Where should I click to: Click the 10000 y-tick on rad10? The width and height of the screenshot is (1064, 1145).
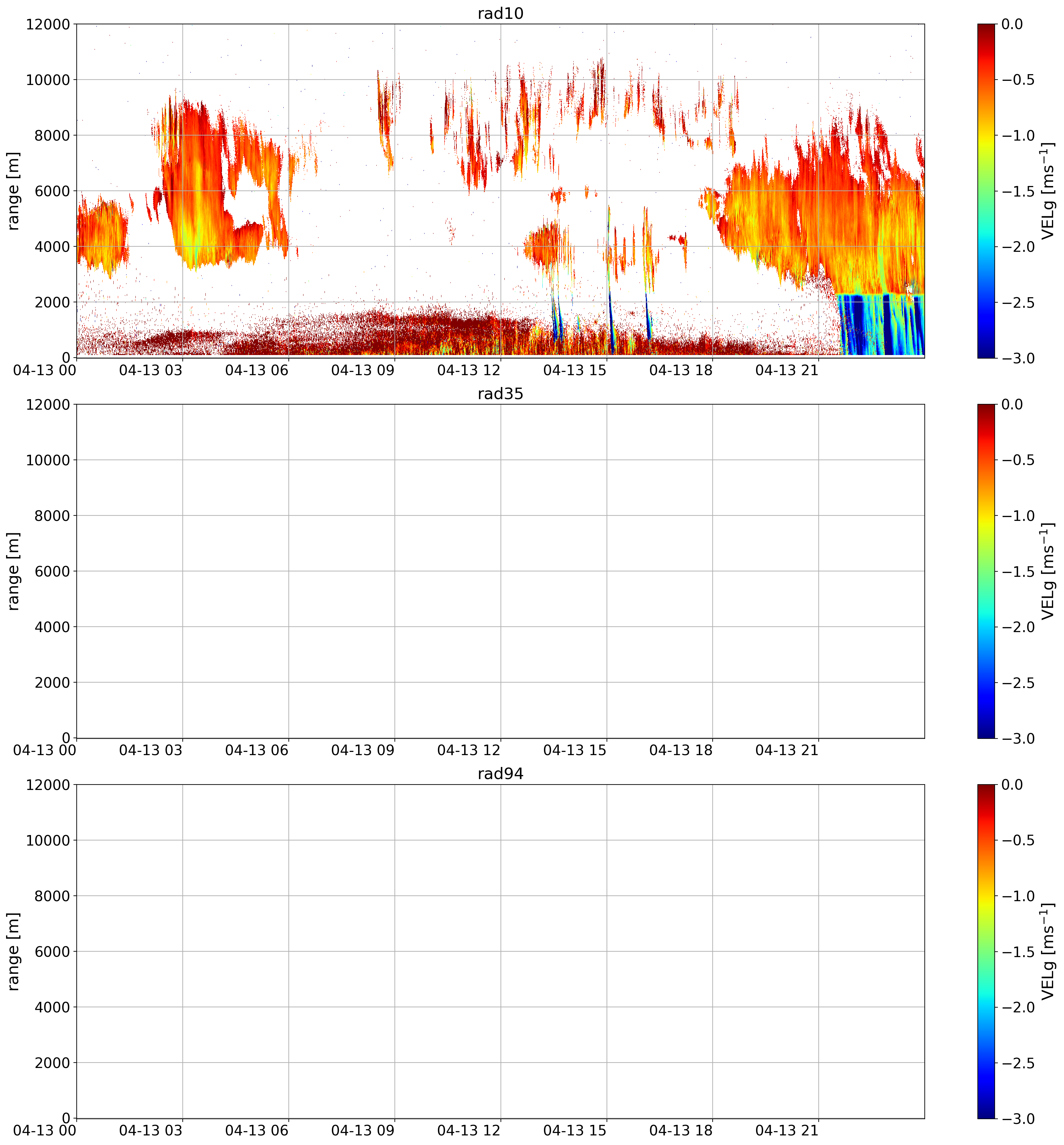[48, 80]
